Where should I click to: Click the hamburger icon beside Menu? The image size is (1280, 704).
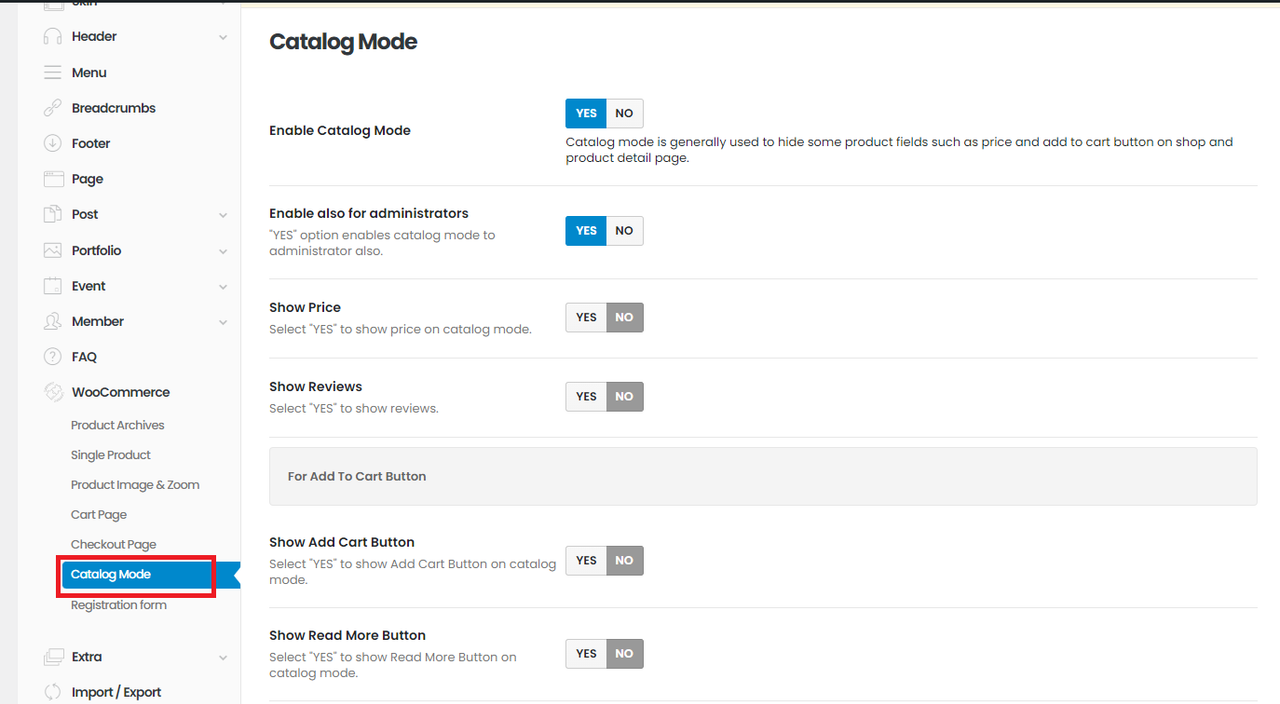pos(53,73)
